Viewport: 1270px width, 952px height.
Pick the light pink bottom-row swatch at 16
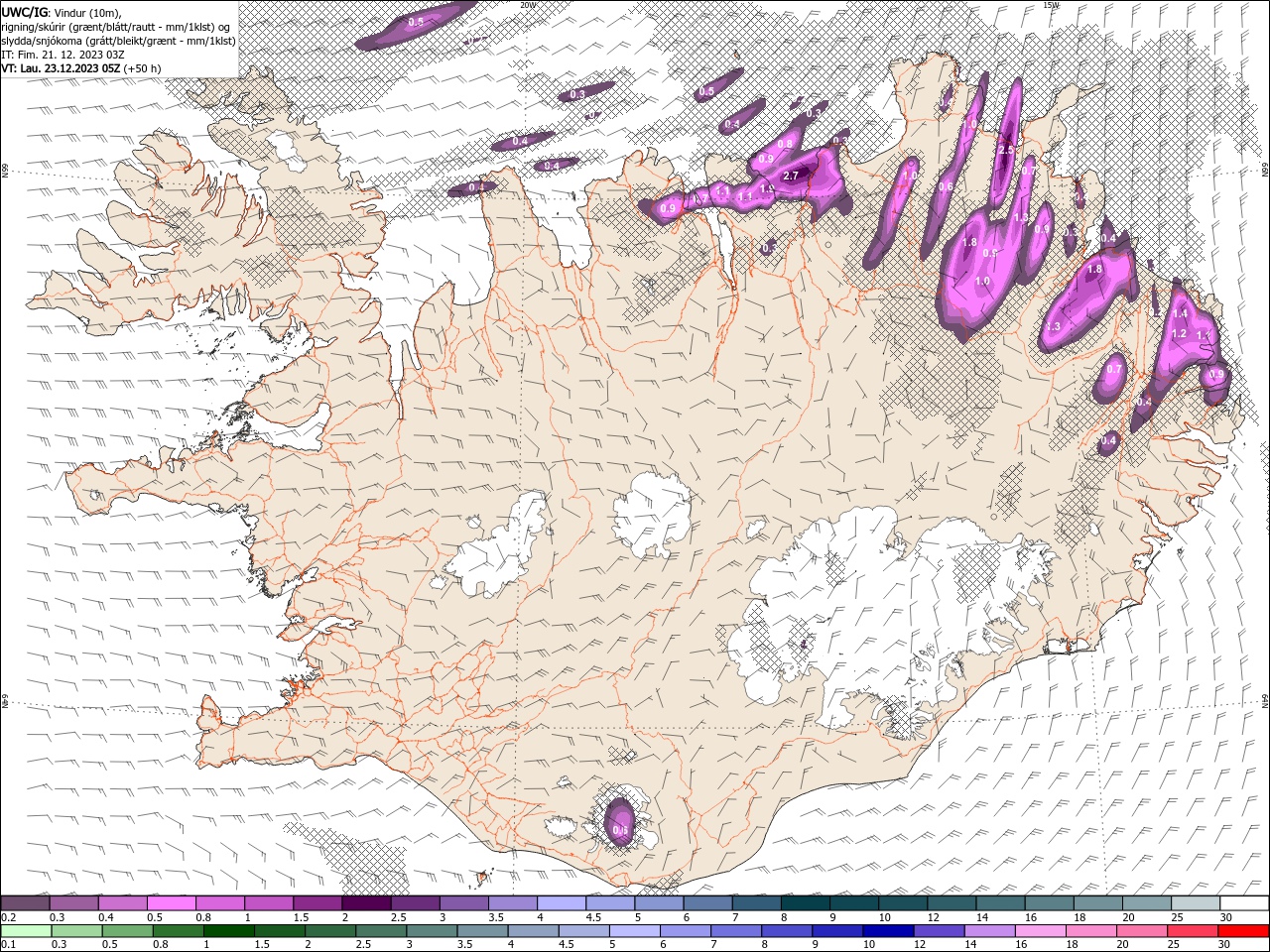tap(1040, 931)
